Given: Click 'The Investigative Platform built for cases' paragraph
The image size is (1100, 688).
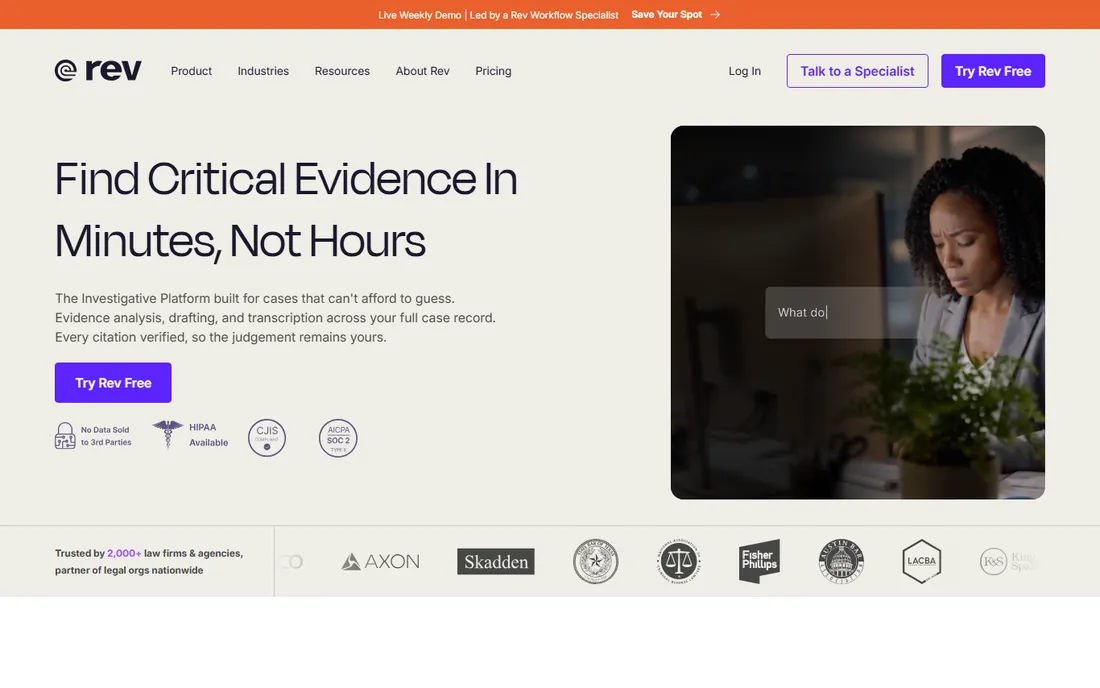Looking at the screenshot, I should (275, 318).
